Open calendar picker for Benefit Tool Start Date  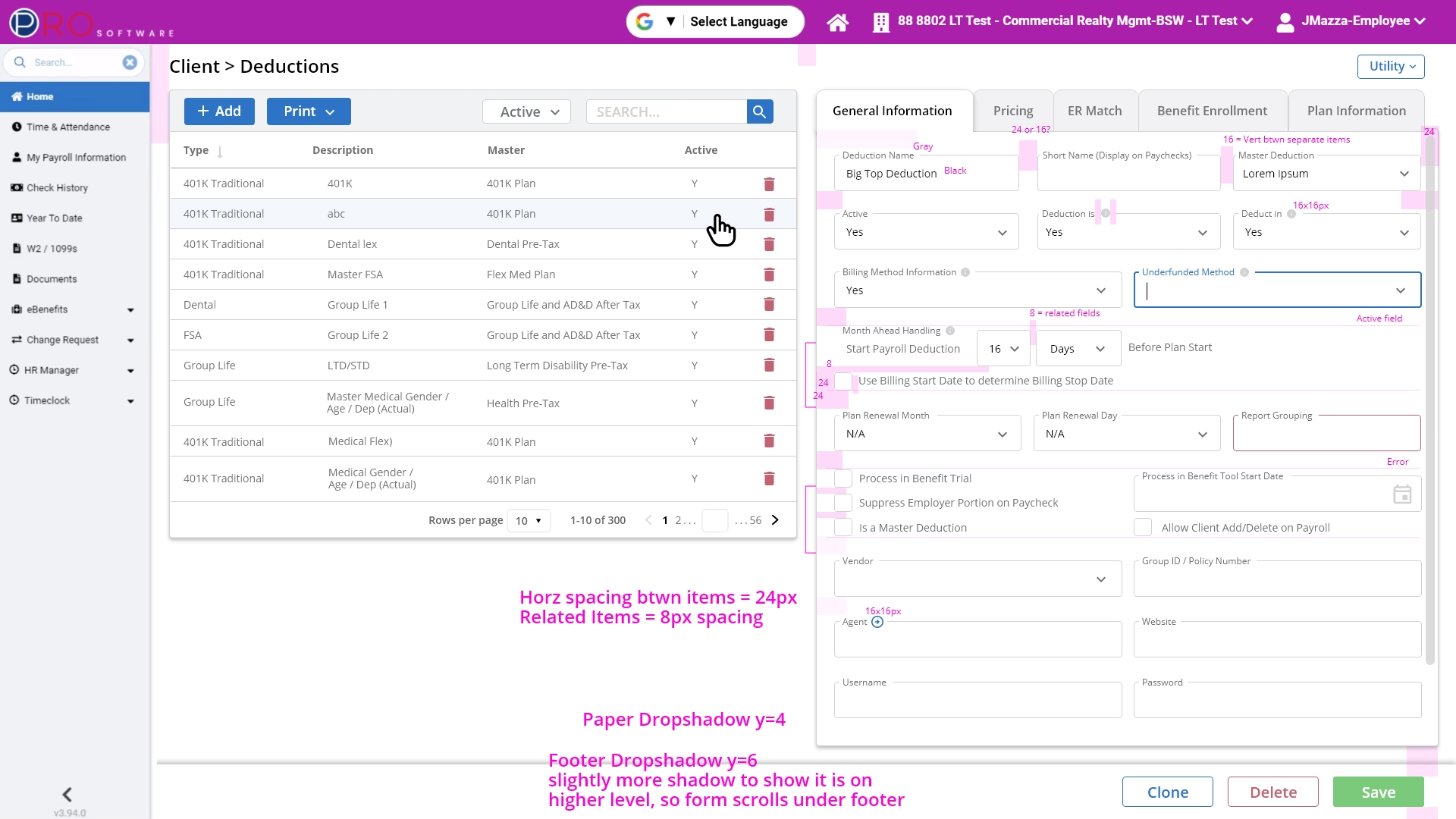coord(1401,494)
